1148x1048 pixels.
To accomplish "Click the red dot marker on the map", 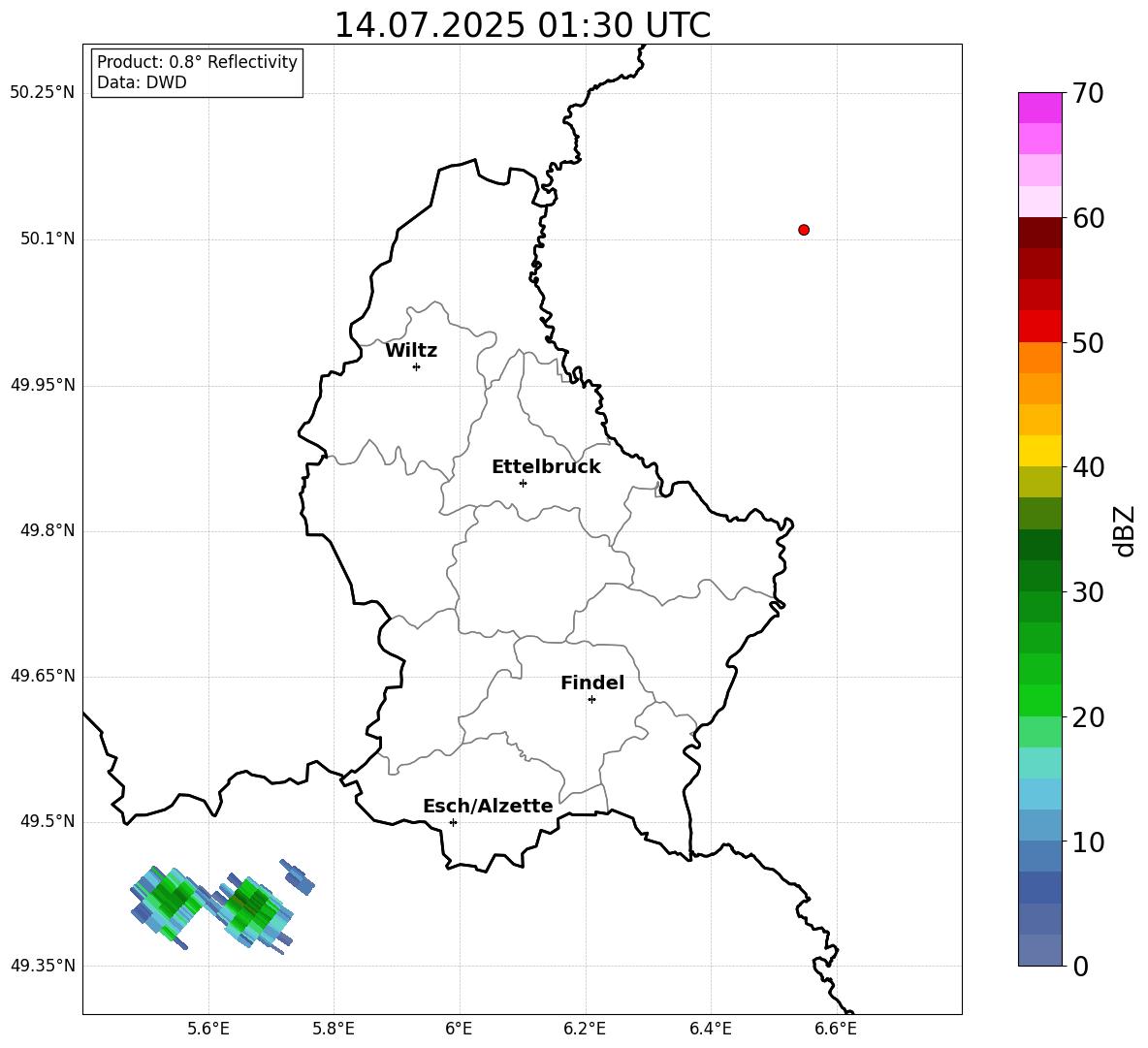I will click(x=804, y=230).
